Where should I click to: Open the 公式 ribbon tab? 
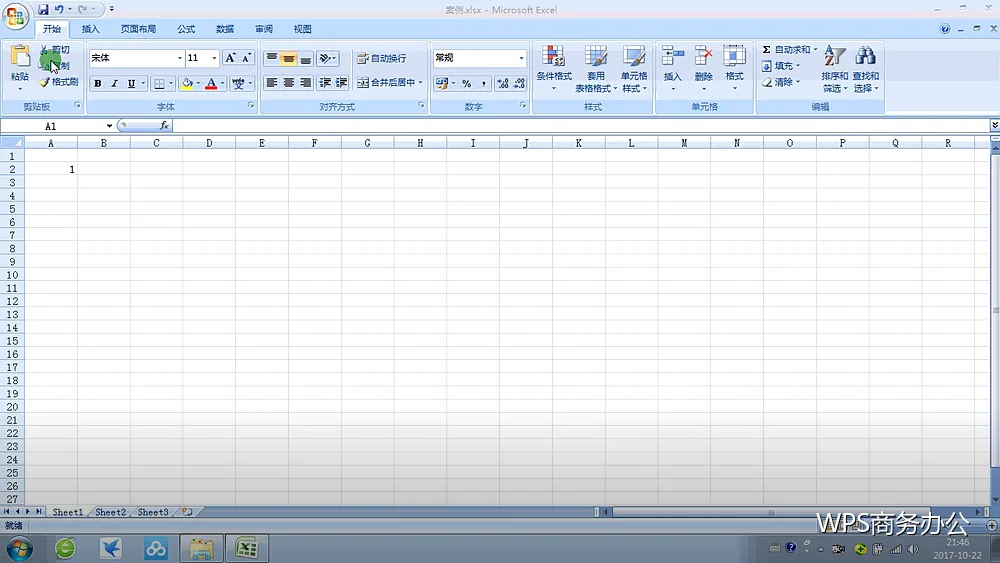click(186, 29)
